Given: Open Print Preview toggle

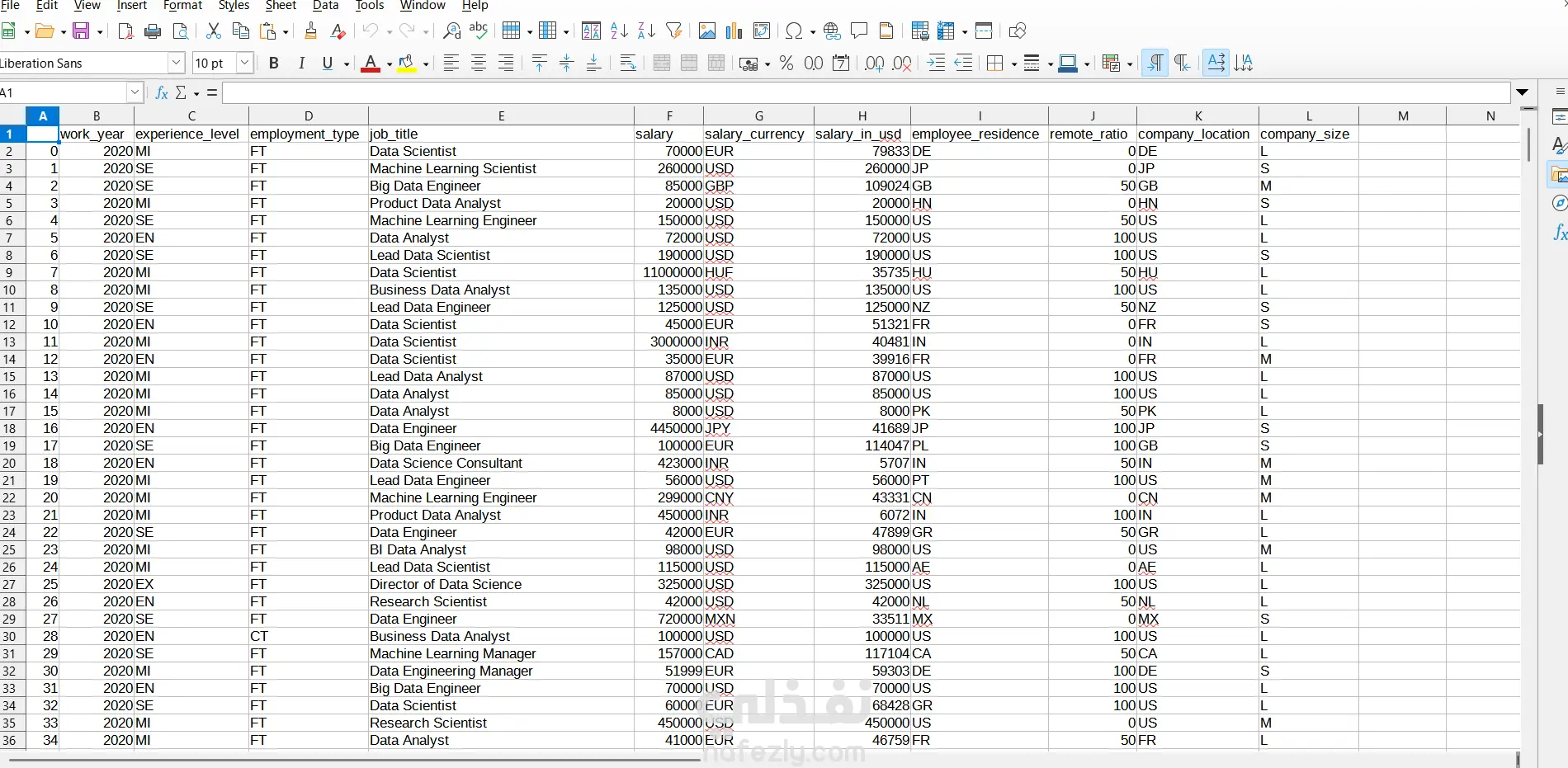Looking at the screenshot, I should [x=181, y=31].
